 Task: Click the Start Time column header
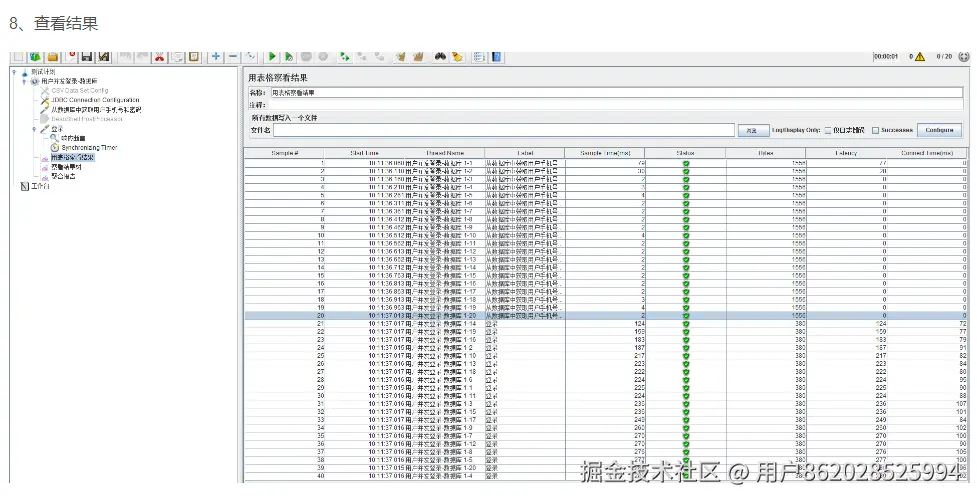pos(365,153)
